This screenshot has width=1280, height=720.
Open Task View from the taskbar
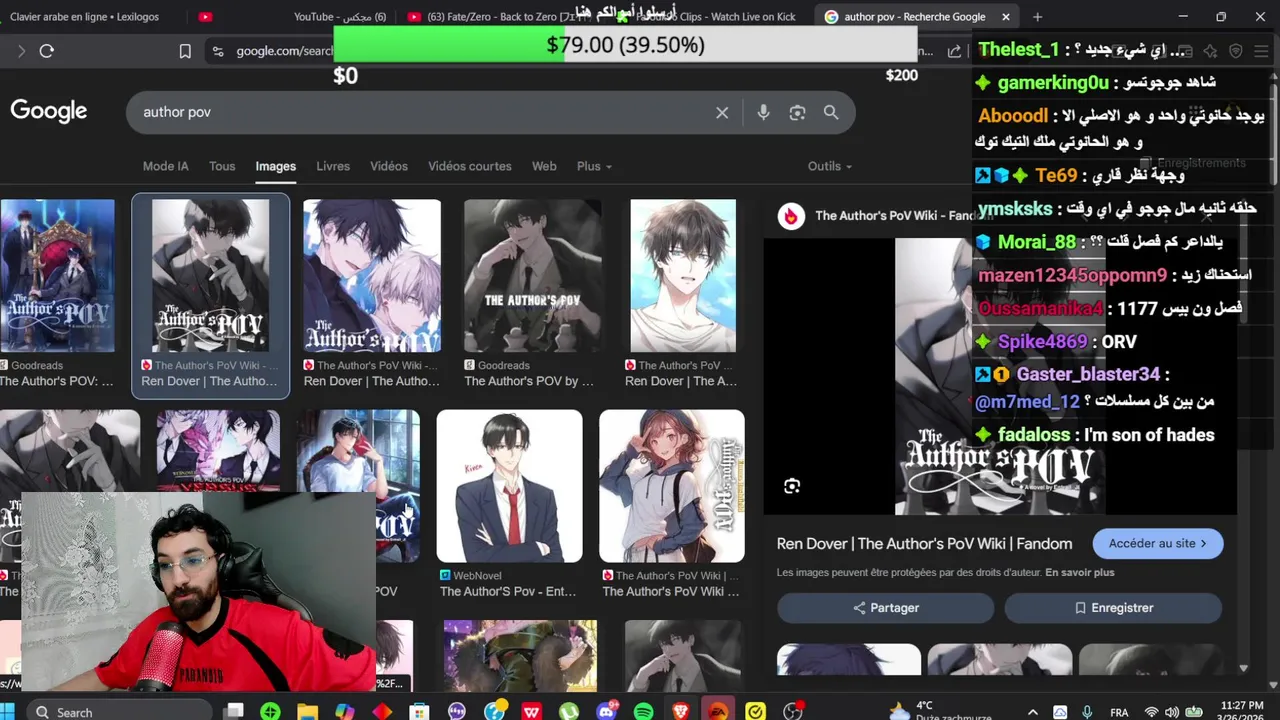(234, 712)
